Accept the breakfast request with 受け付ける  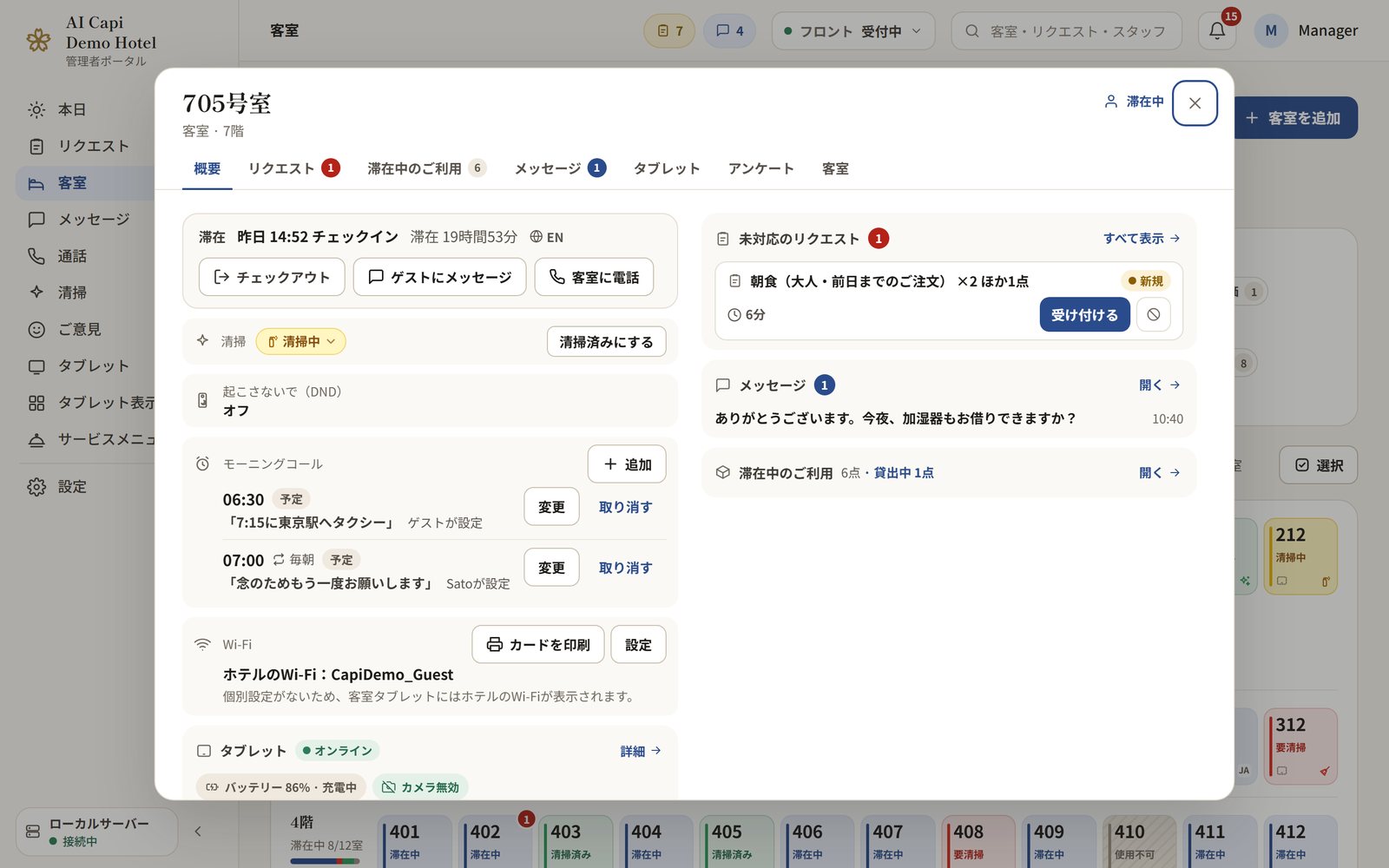point(1084,314)
